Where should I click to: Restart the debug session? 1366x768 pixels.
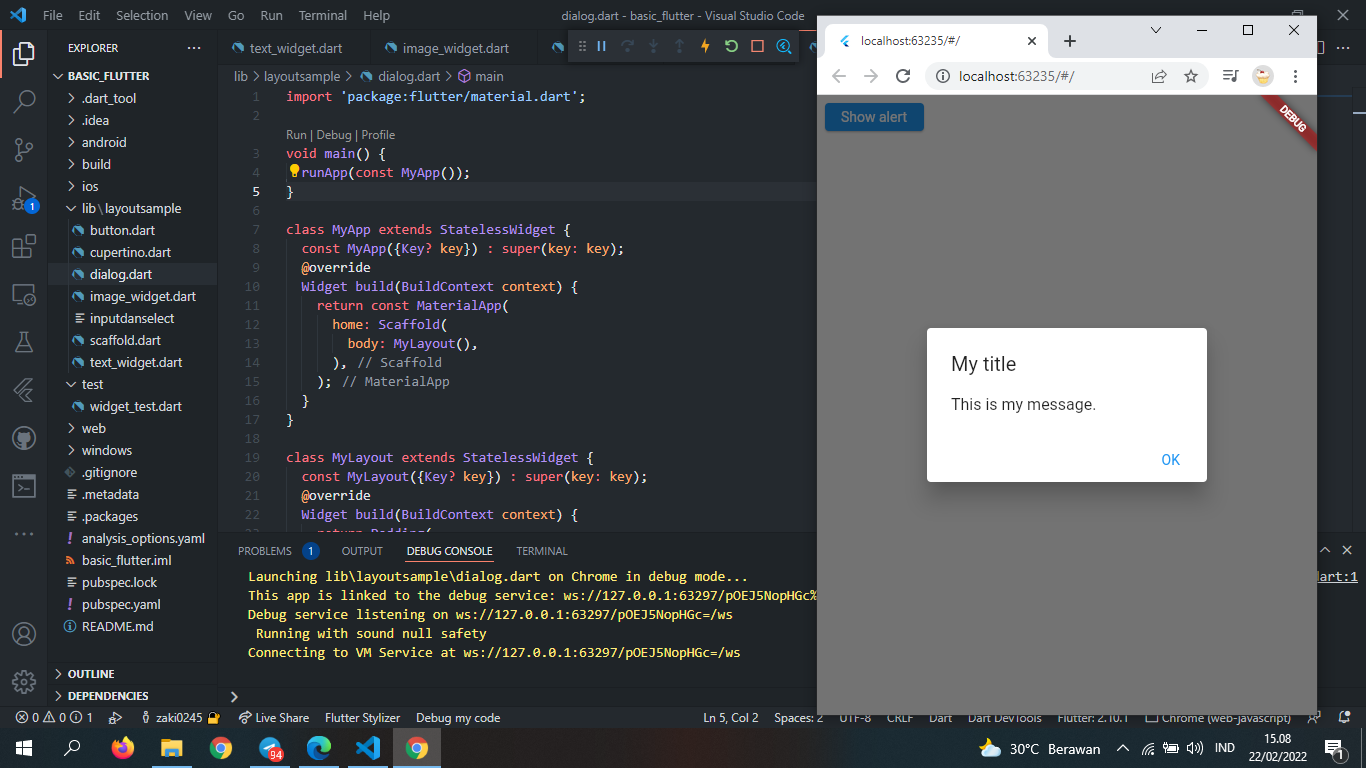pos(731,46)
